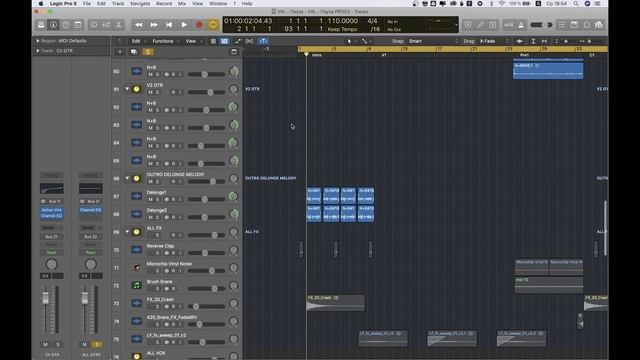
Task: Toggle yellow Solo on ALL GTRS channel strip
Action: [x=97, y=344]
